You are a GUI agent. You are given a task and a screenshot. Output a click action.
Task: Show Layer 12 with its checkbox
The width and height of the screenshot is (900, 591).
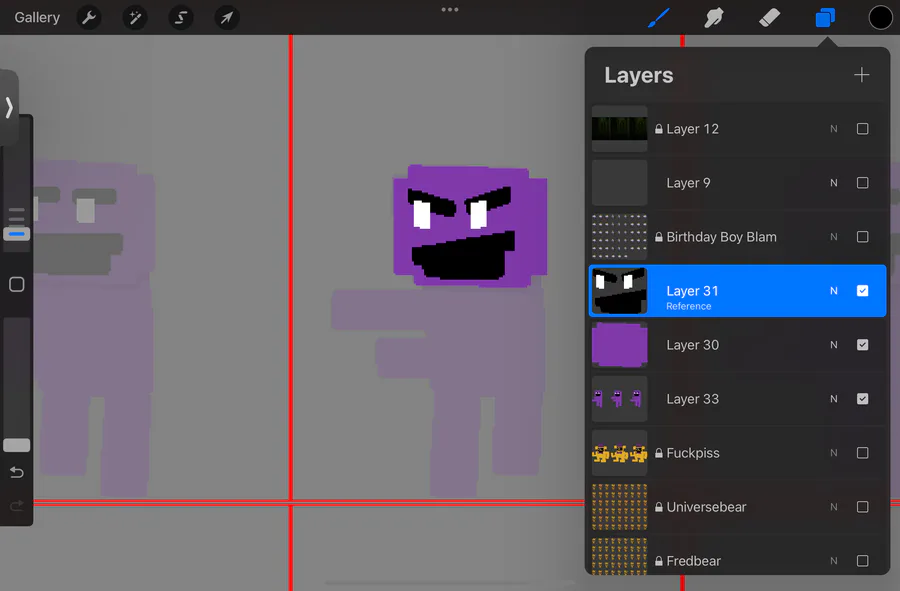[x=862, y=129]
